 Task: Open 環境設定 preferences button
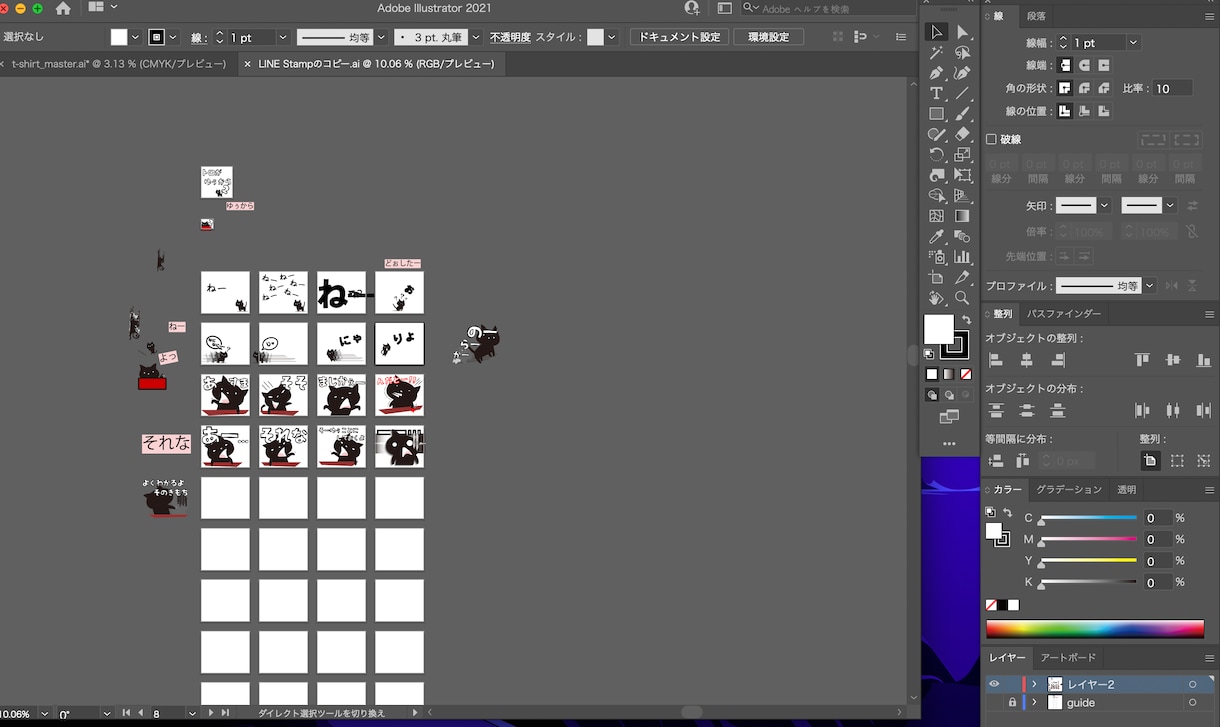coord(768,37)
